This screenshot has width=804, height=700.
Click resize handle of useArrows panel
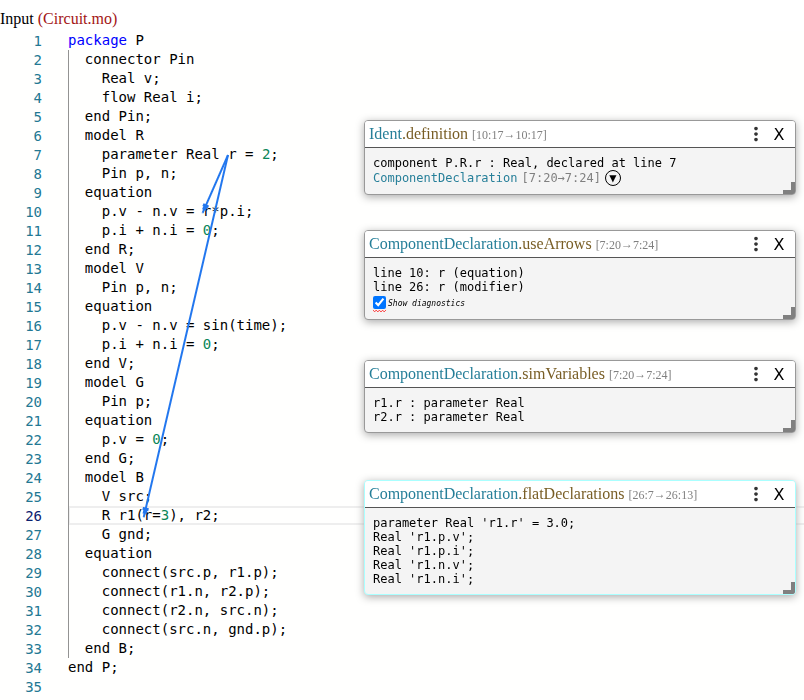click(789, 313)
